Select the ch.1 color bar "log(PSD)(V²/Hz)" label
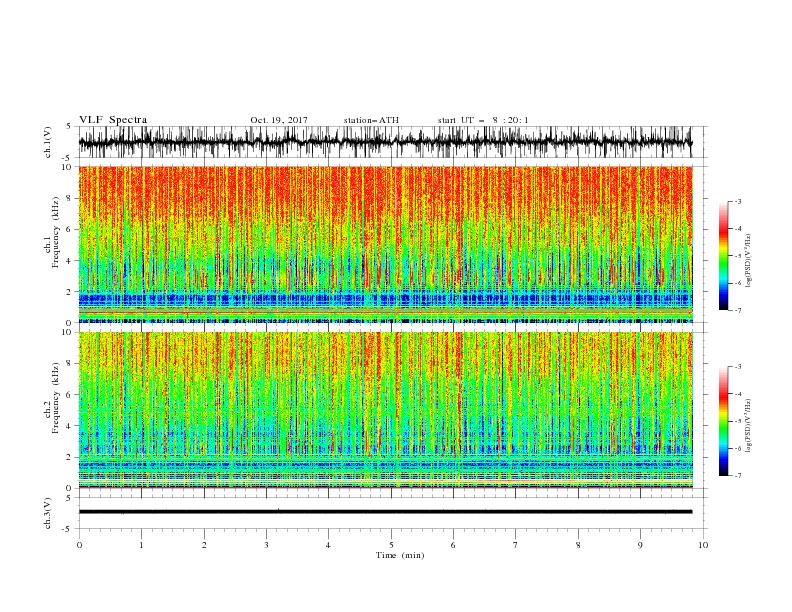 [x=749, y=261]
